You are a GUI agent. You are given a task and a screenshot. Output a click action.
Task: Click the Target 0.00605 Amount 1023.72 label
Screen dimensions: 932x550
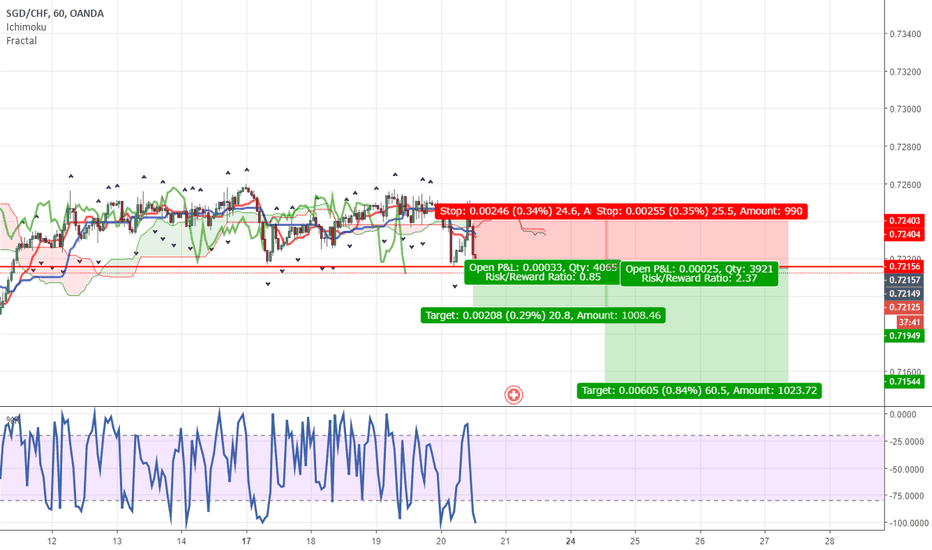coord(699,391)
